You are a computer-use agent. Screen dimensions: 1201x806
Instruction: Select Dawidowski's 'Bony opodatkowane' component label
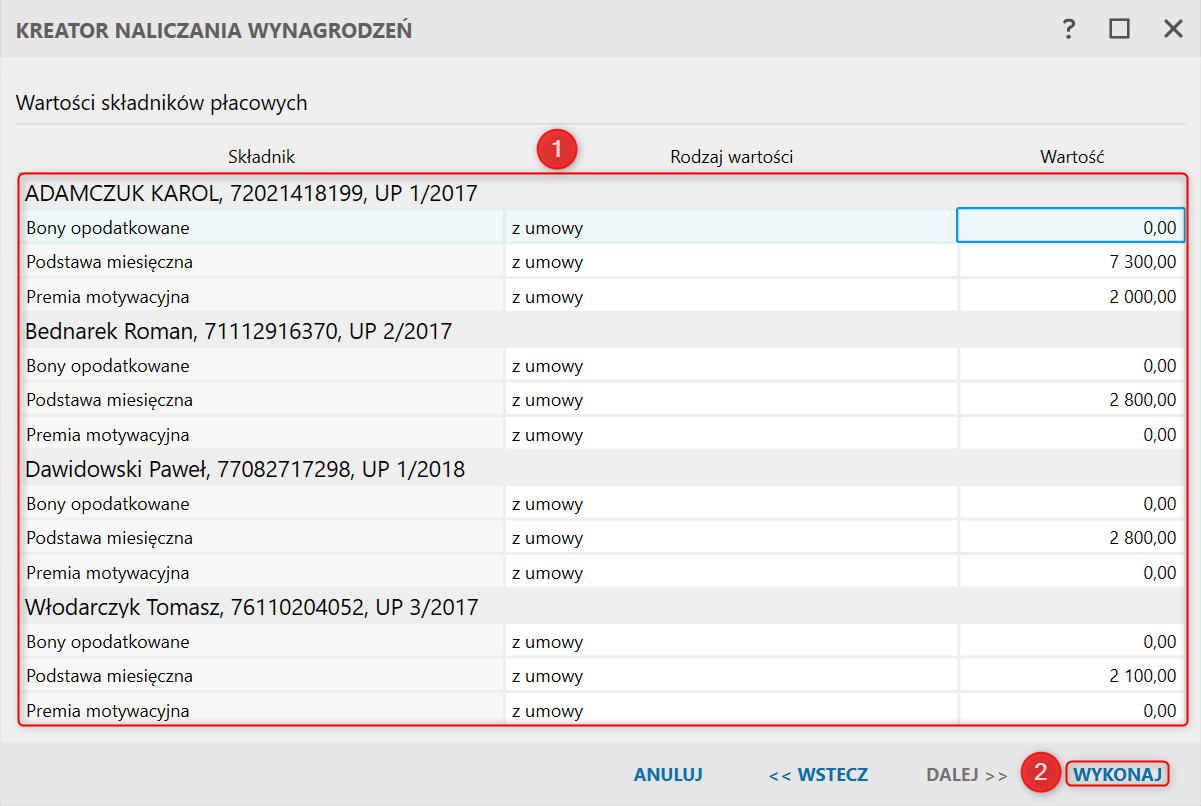coord(108,504)
